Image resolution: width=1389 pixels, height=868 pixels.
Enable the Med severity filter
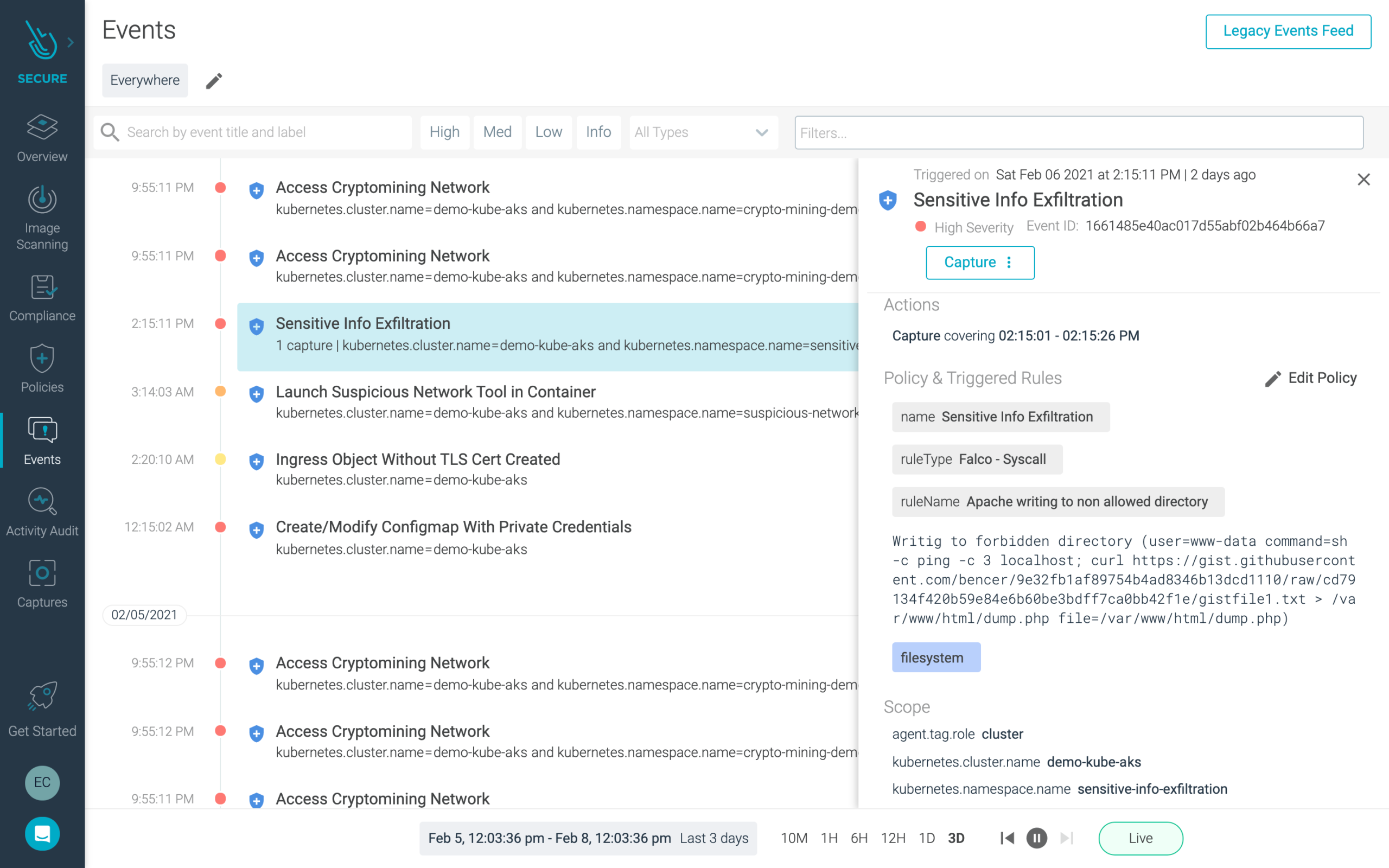pos(497,132)
